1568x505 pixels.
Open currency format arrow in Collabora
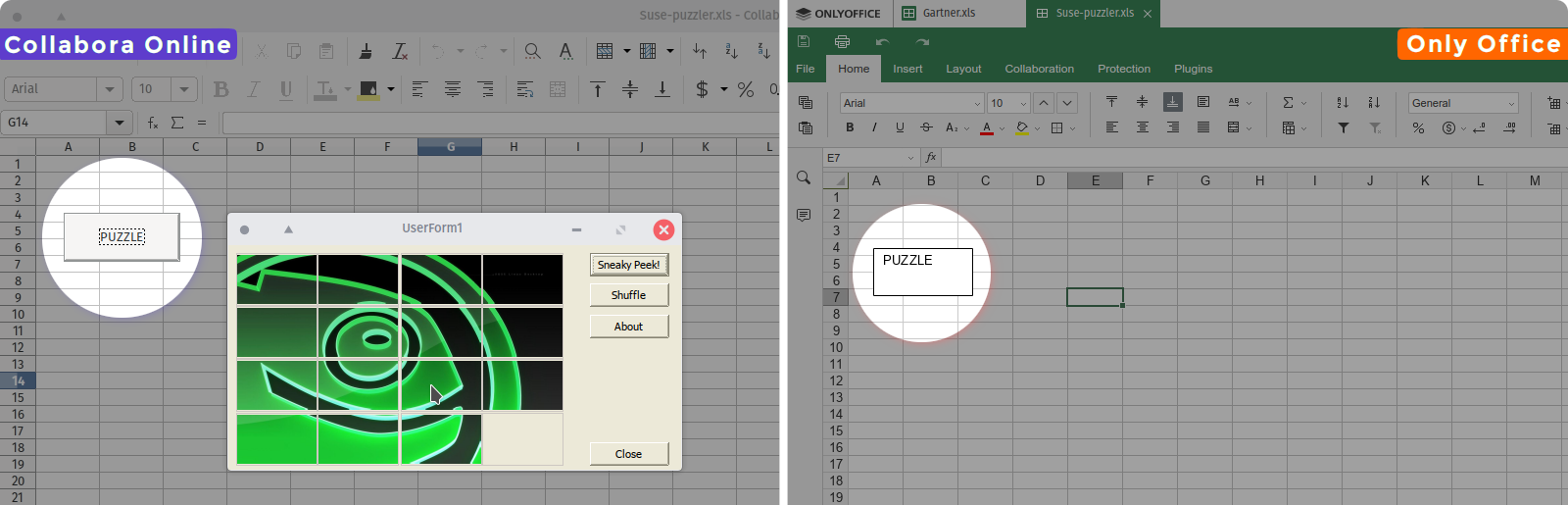coord(724,89)
